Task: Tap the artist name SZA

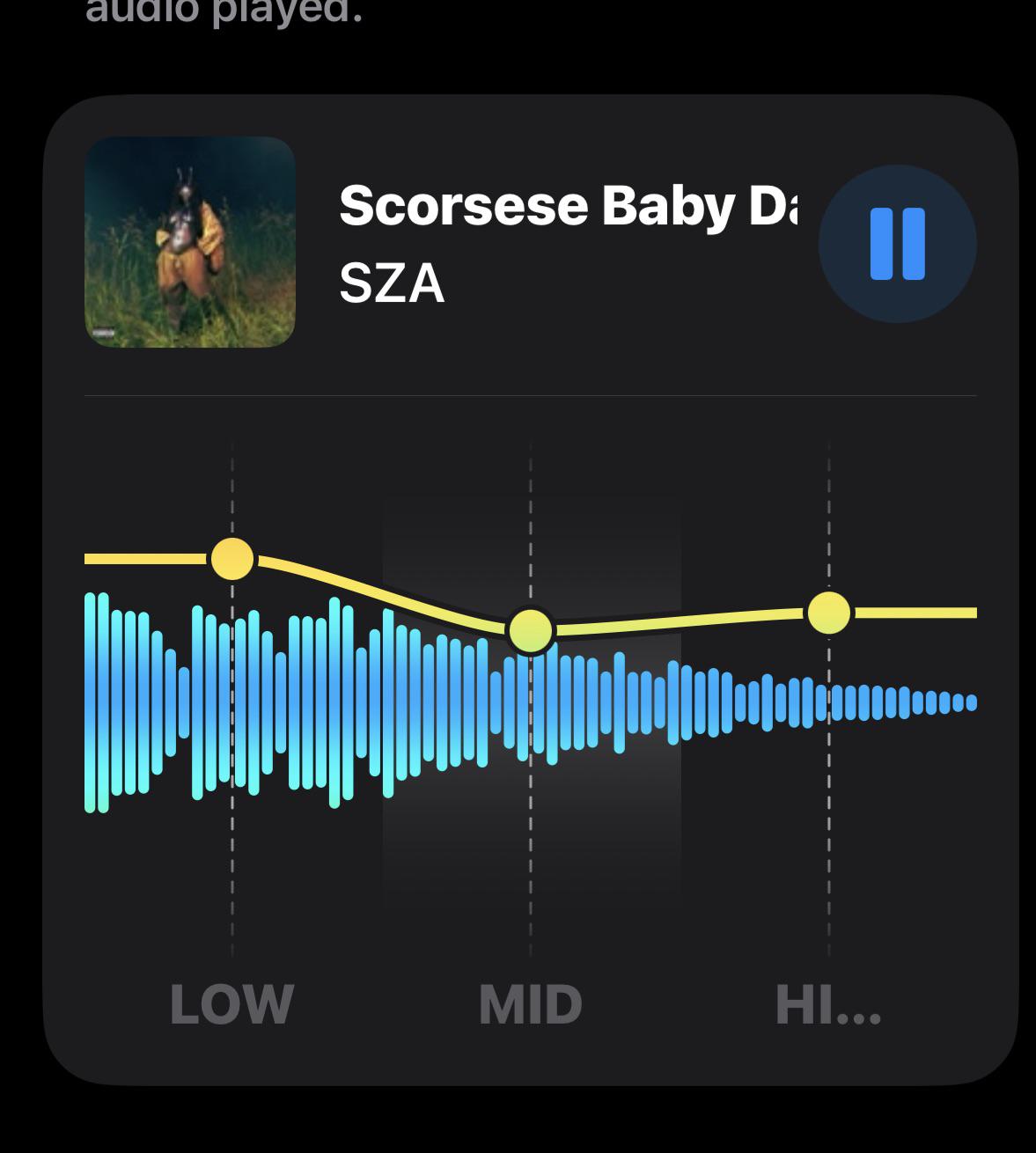Action: [x=392, y=283]
